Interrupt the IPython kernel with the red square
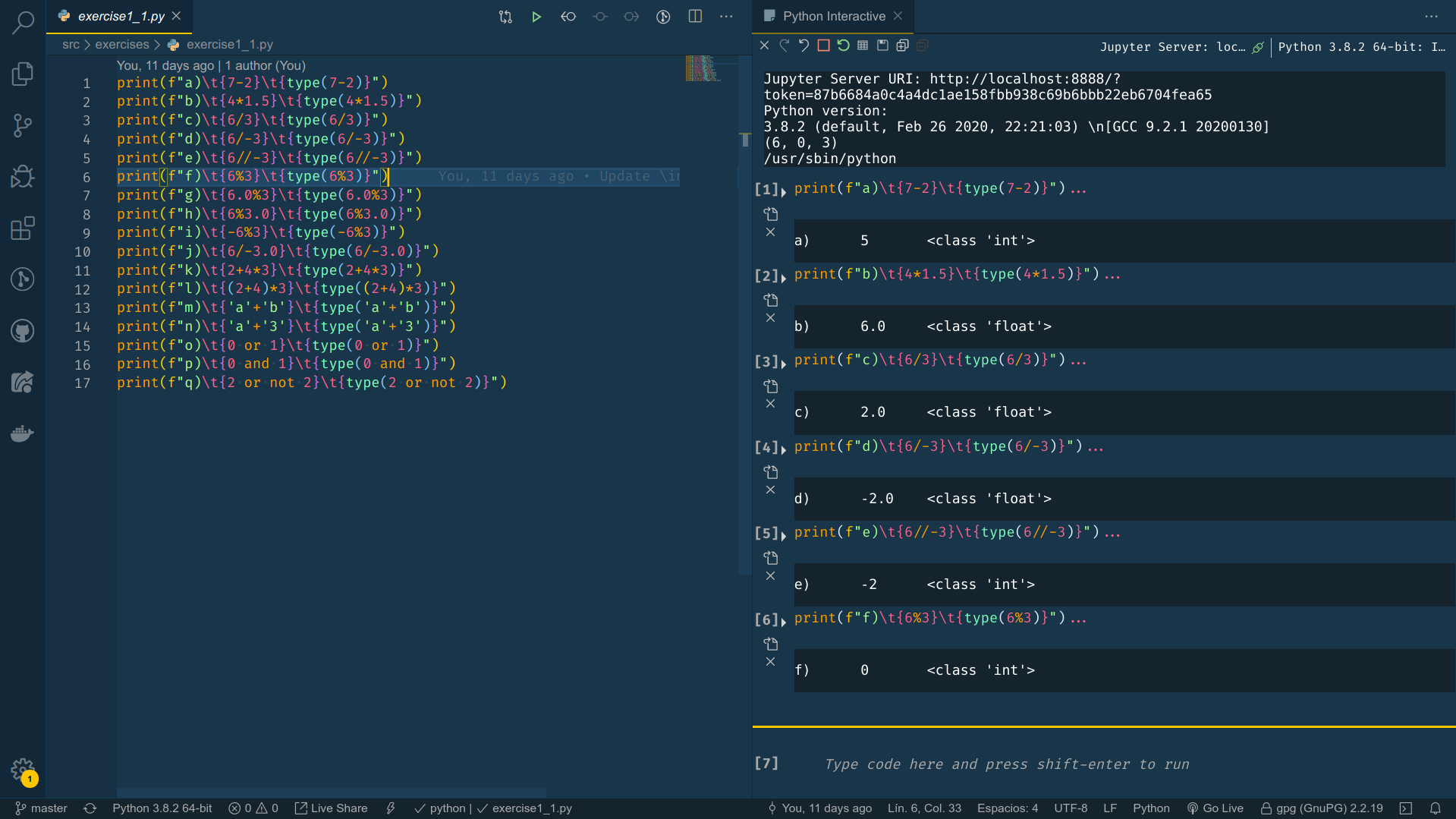 click(x=823, y=46)
